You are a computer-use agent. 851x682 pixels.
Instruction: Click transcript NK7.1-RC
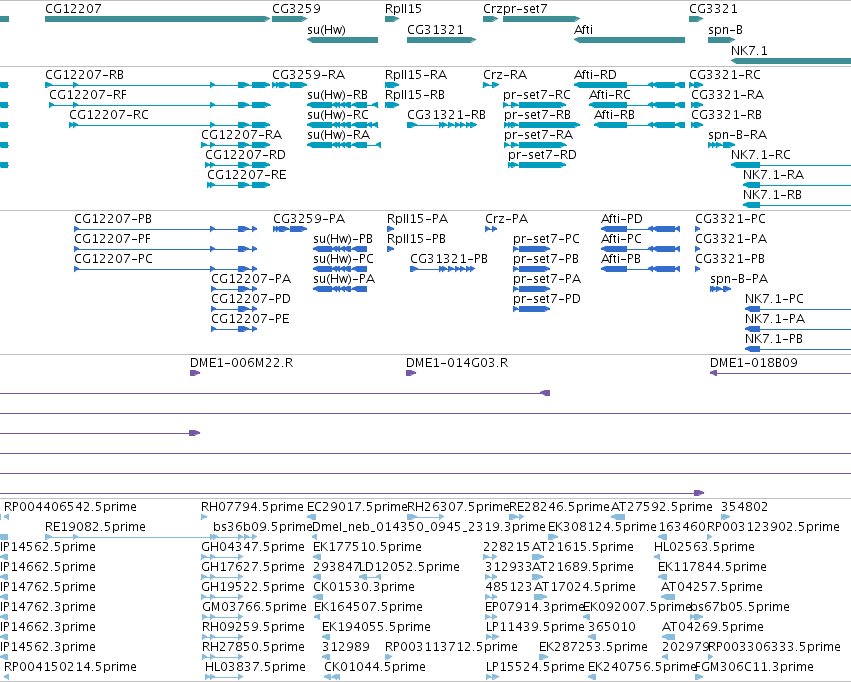[x=760, y=155]
